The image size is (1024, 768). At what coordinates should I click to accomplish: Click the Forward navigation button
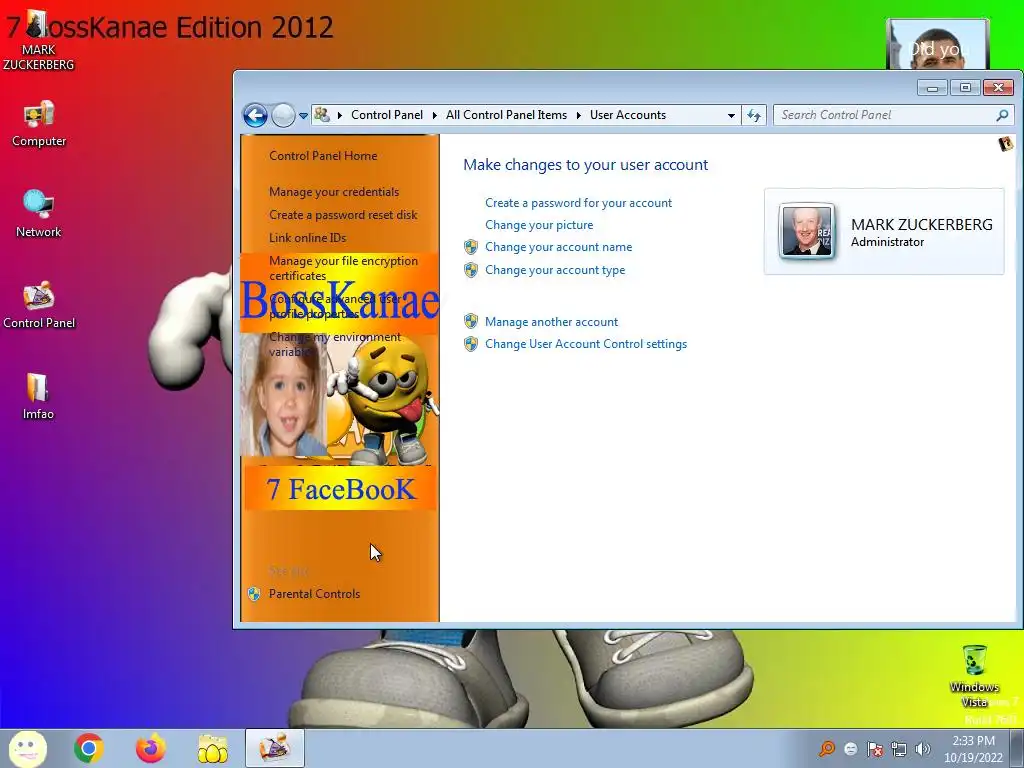pos(283,116)
